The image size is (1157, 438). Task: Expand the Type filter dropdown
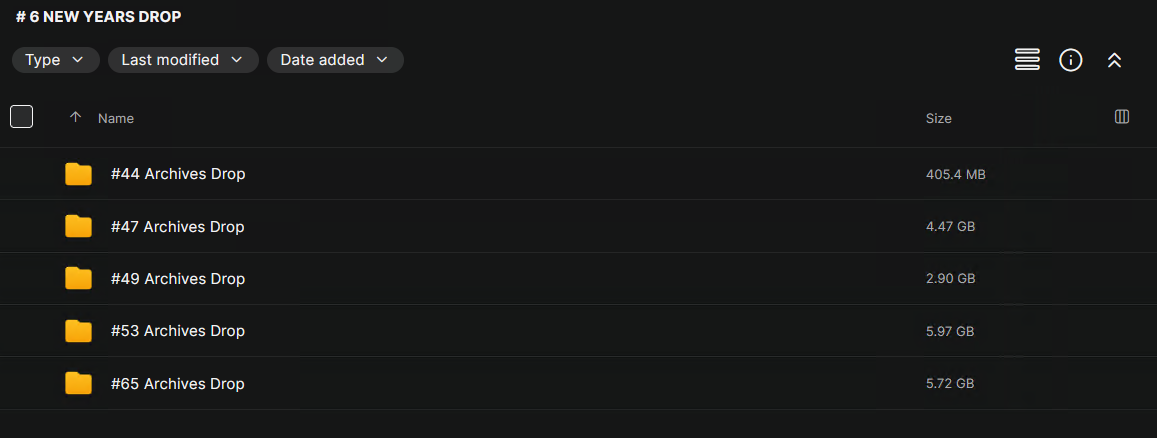coord(55,60)
